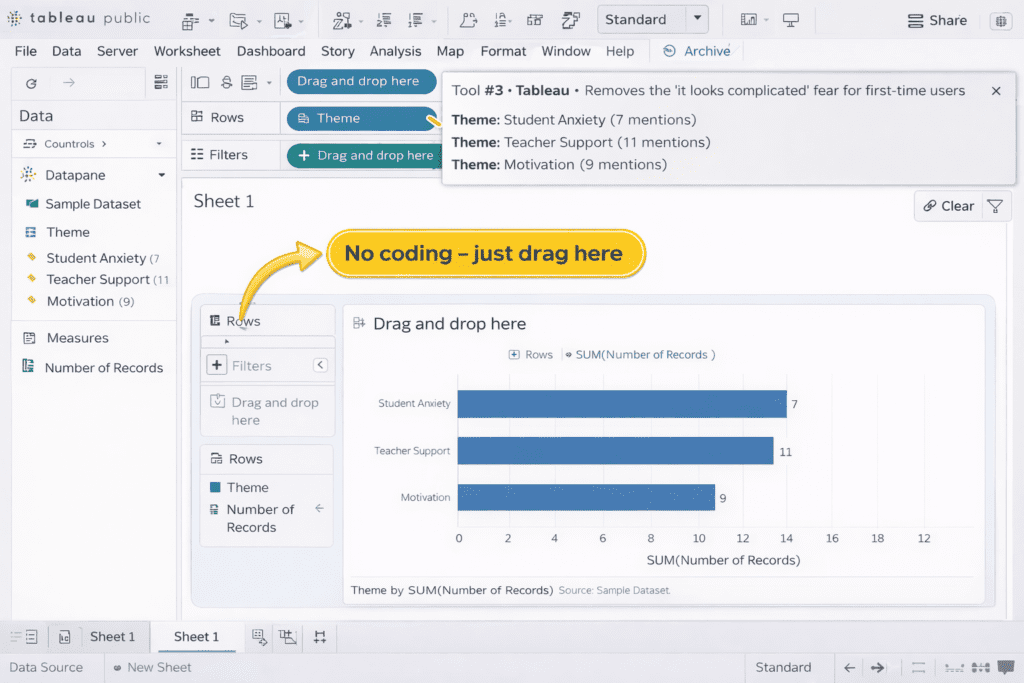Click New Sheet in the status bar
Viewport: 1024px width, 683px height.
pyautogui.click(x=152, y=667)
